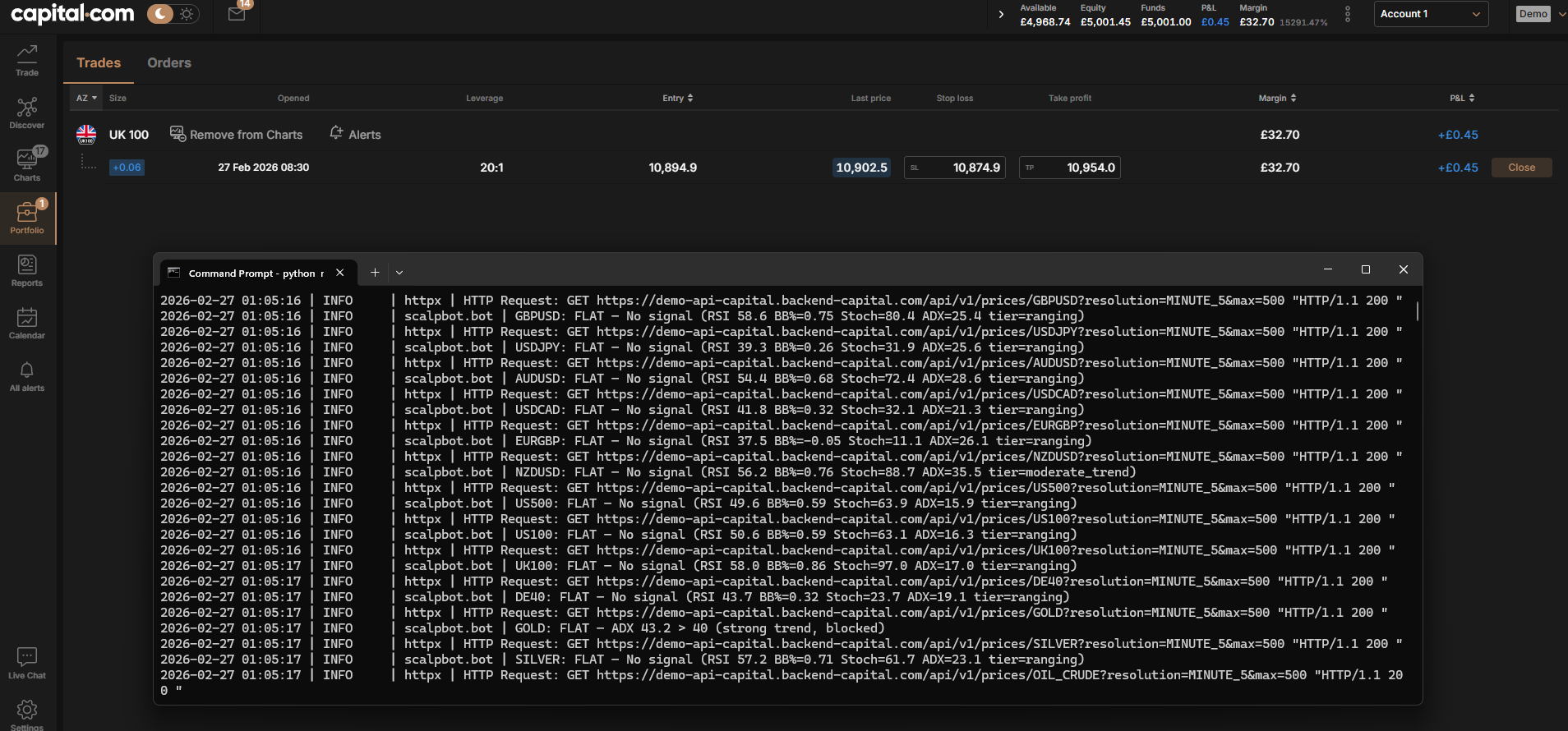
Task: Click the Take profit column header
Action: pyautogui.click(x=1070, y=98)
